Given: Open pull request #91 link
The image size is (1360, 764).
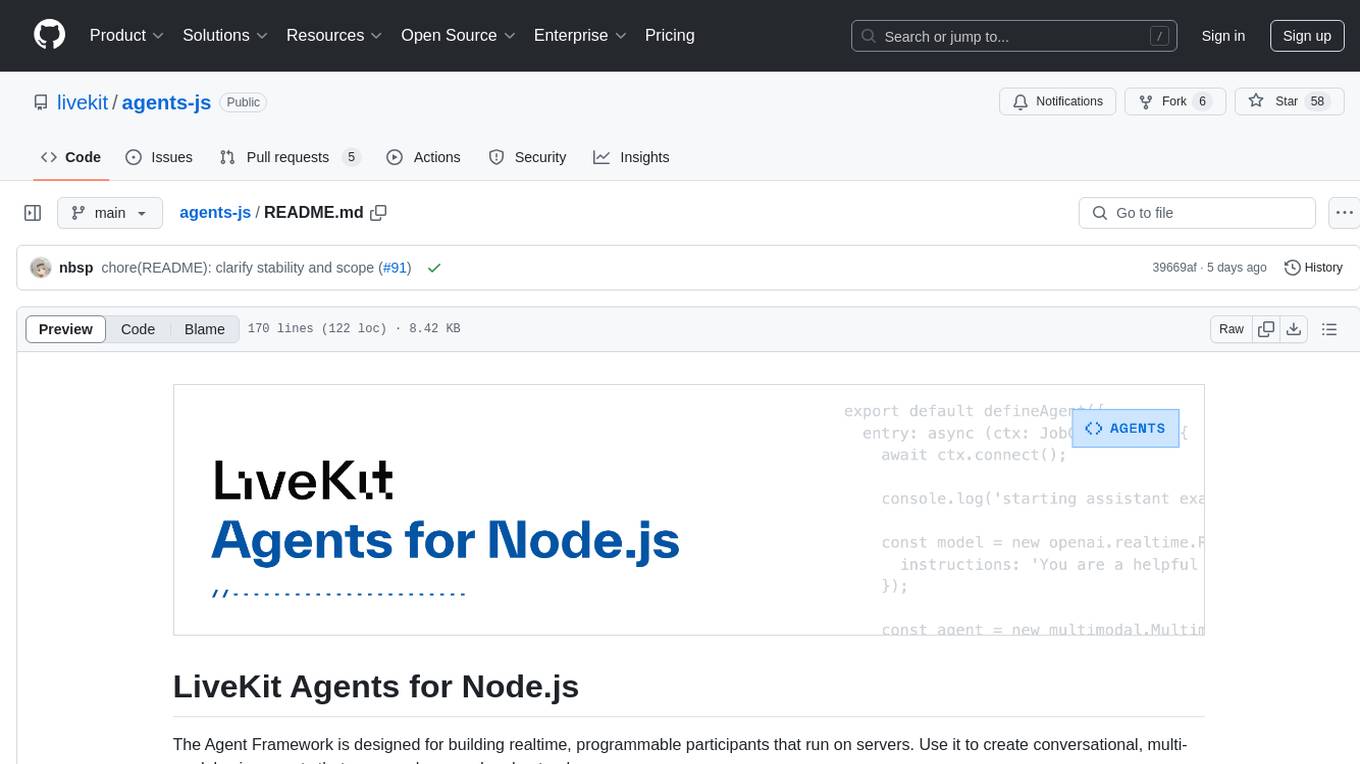Looking at the screenshot, I should (395, 268).
